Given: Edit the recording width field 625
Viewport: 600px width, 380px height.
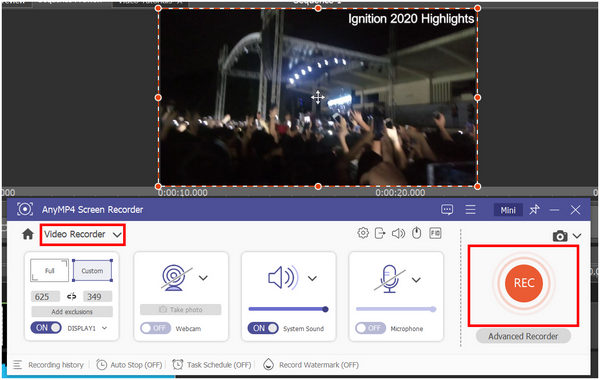Looking at the screenshot, I should pos(45,297).
